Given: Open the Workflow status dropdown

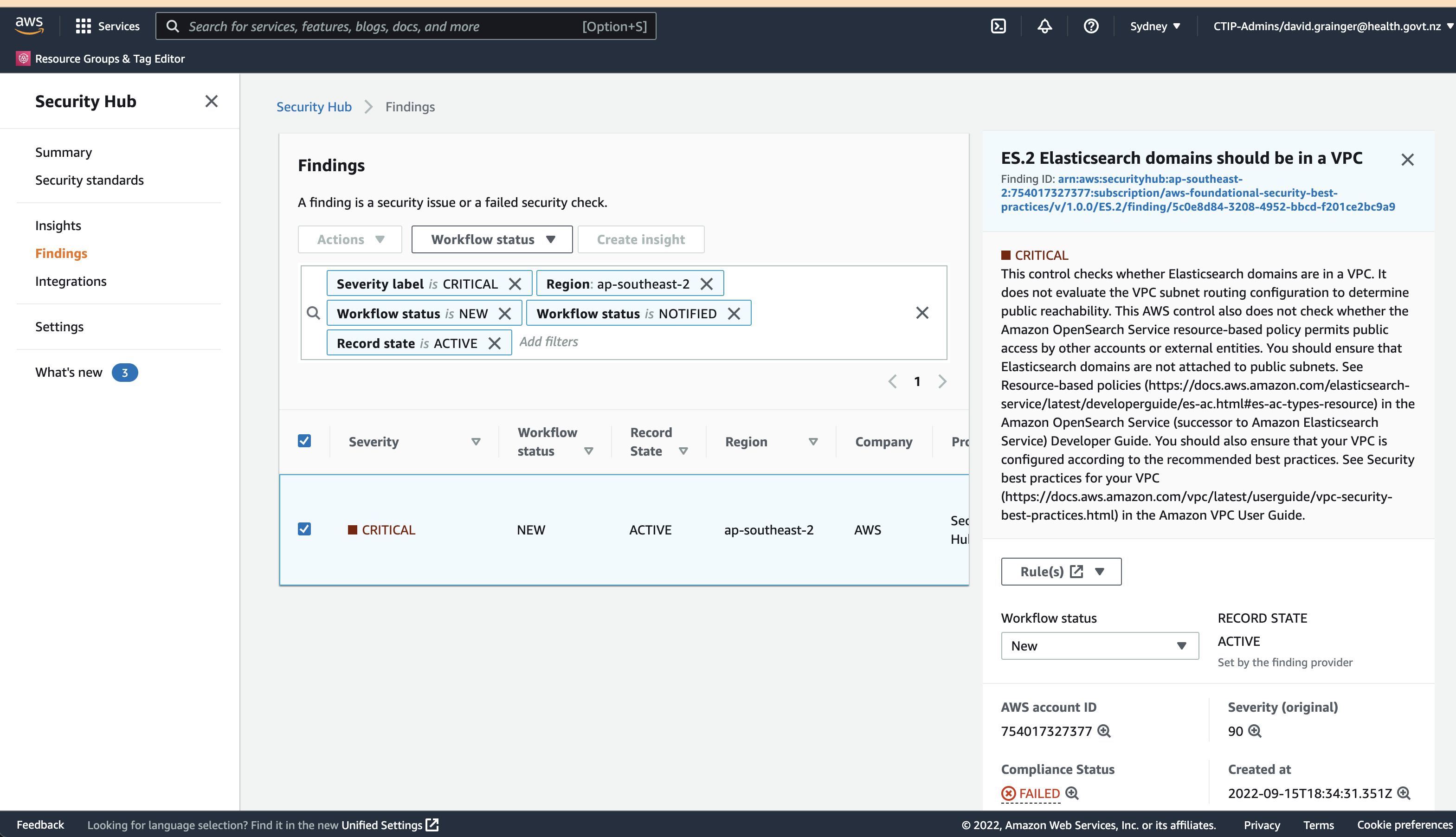Looking at the screenshot, I should point(491,239).
